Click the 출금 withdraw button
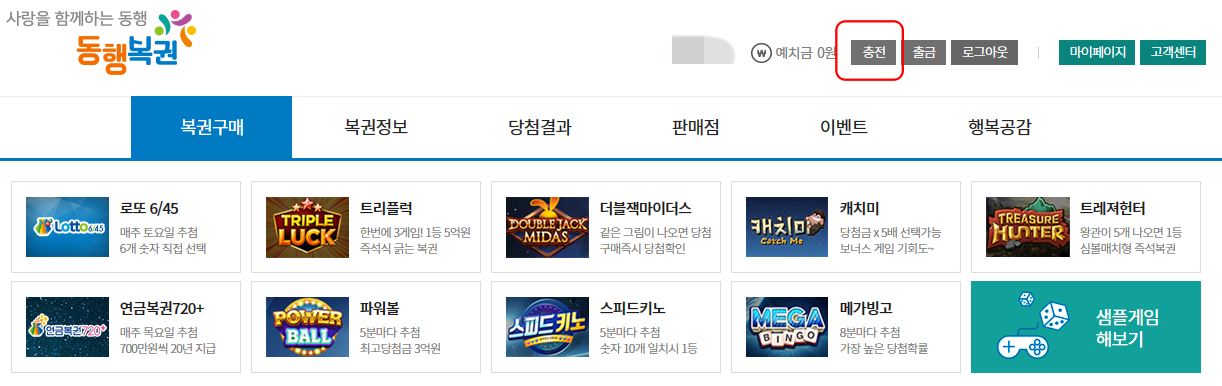1222x386 pixels. point(924,53)
